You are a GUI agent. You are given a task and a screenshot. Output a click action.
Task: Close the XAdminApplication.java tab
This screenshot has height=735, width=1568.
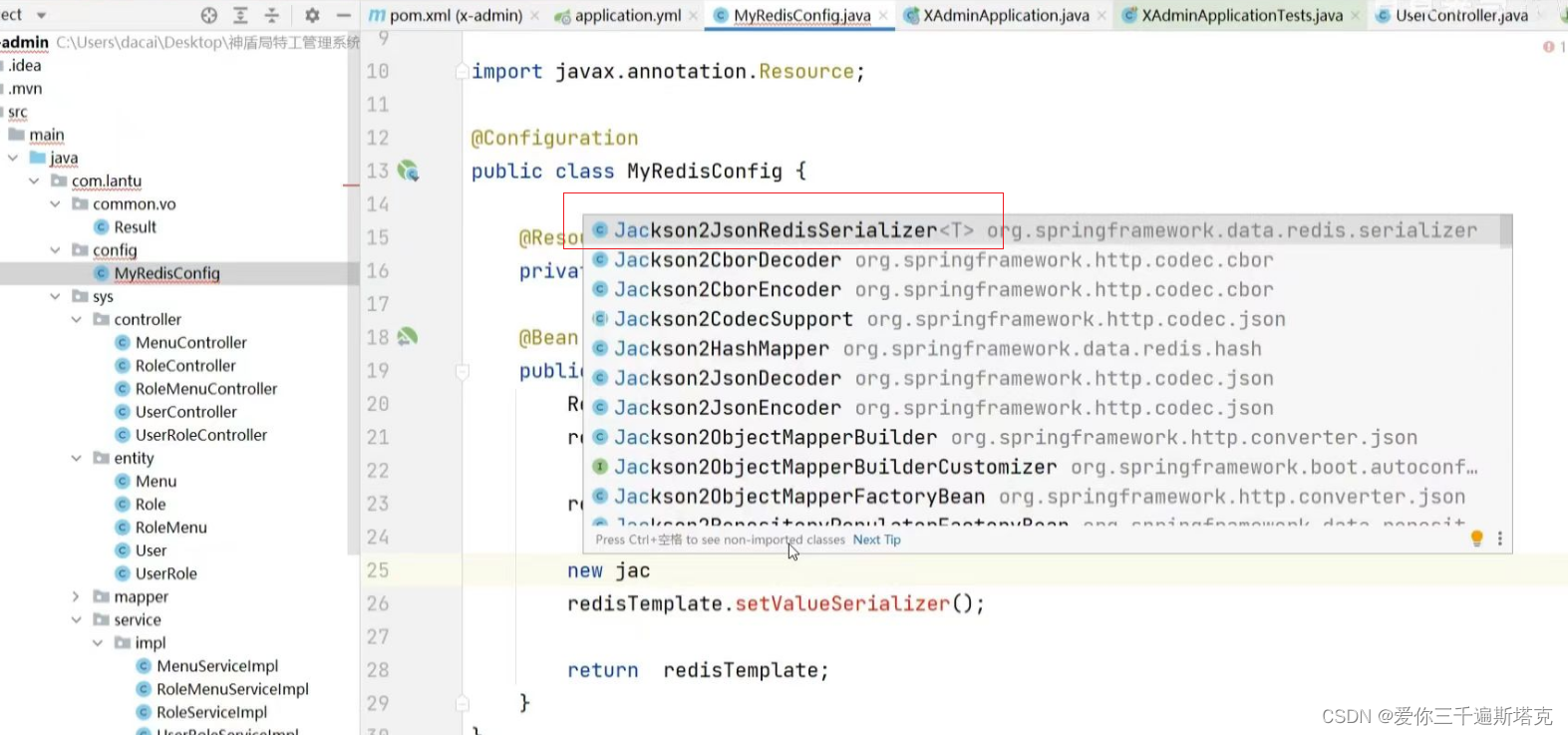[1101, 16]
